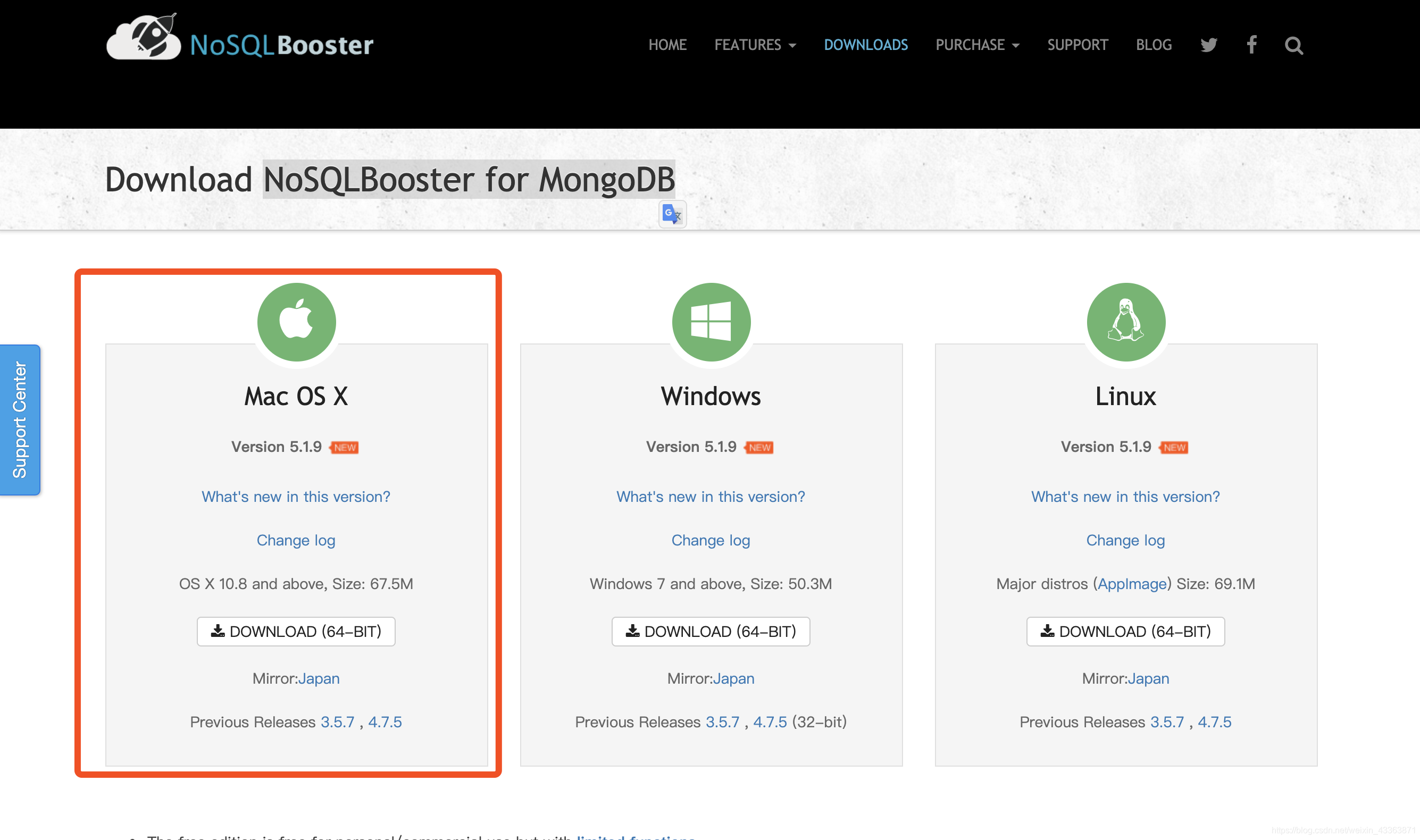Open the AppImage link in Linux card
This screenshot has width=1420, height=840.
tap(1132, 584)
